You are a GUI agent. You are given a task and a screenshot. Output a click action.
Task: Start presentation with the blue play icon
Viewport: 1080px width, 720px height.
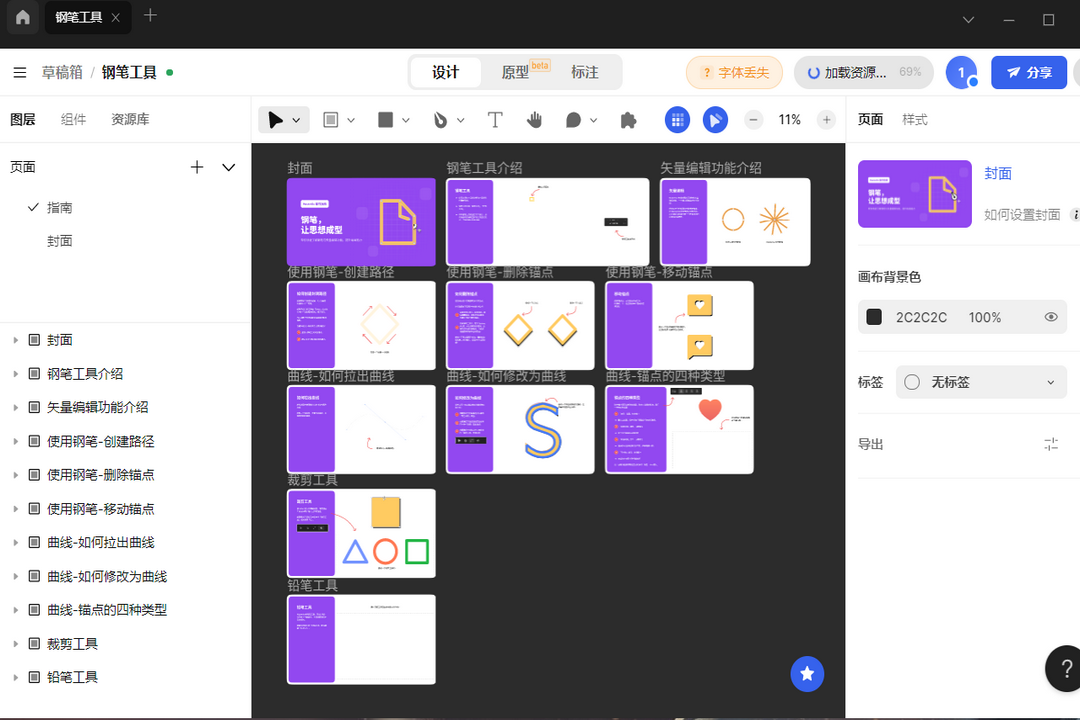pos(714,119)
